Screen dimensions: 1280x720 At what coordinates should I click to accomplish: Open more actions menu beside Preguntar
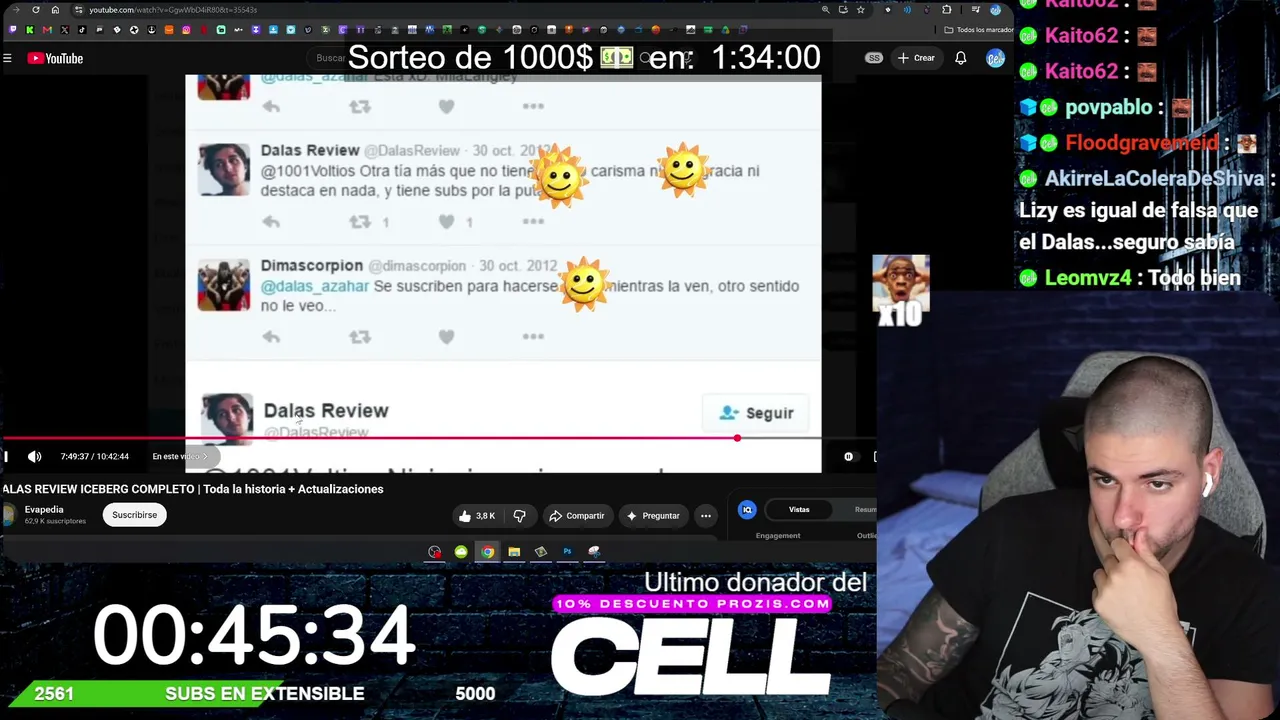tap(706, 516)
